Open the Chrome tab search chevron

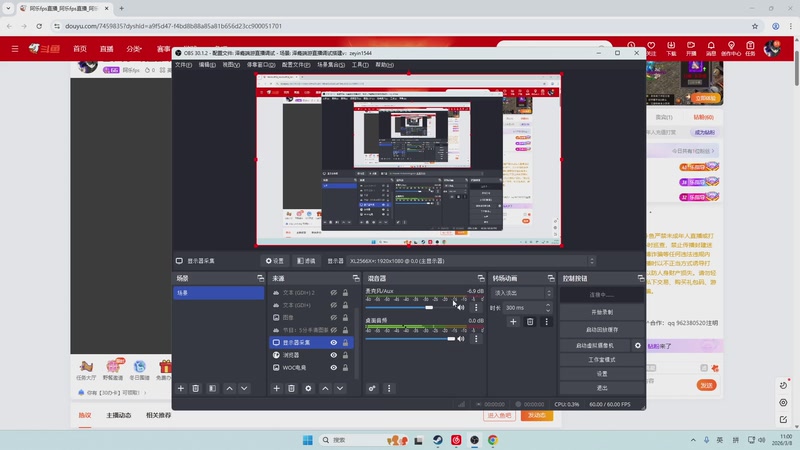8,8
